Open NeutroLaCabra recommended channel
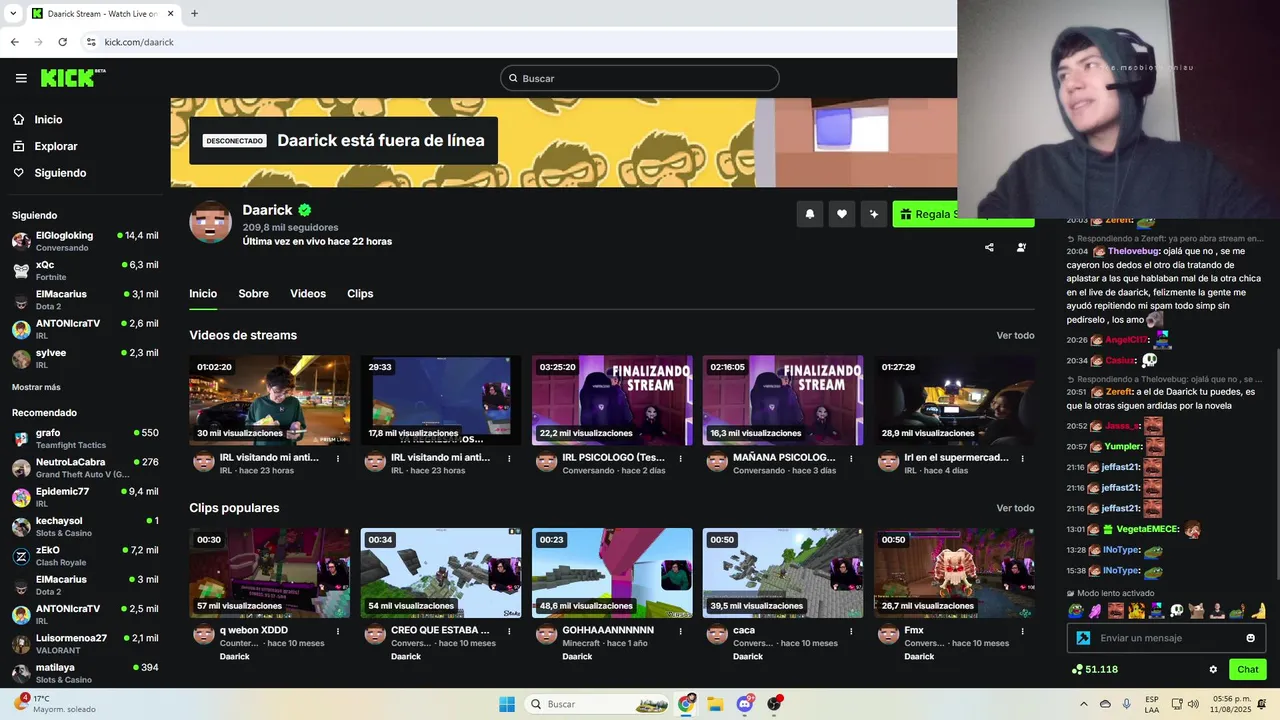The height and width of the screenshot is (720, 1280). [x=85, y=467]
